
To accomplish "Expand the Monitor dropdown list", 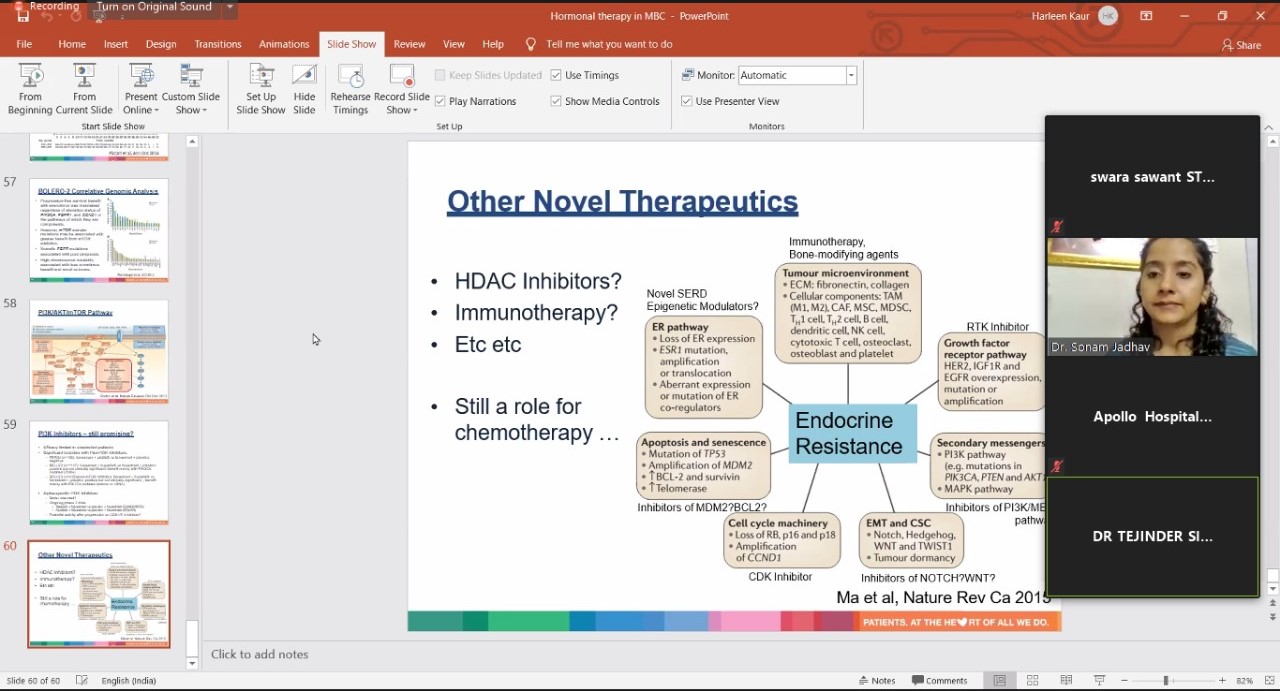I will (x=851, y=75).
